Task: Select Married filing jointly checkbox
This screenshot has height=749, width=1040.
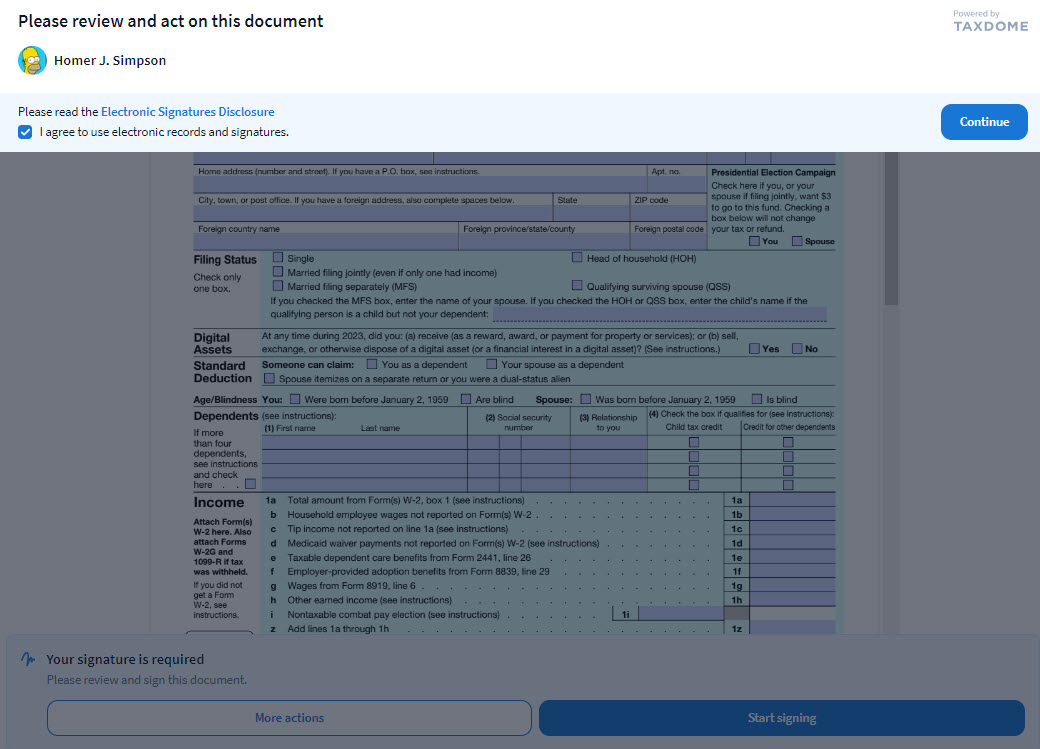Action: 278,272
